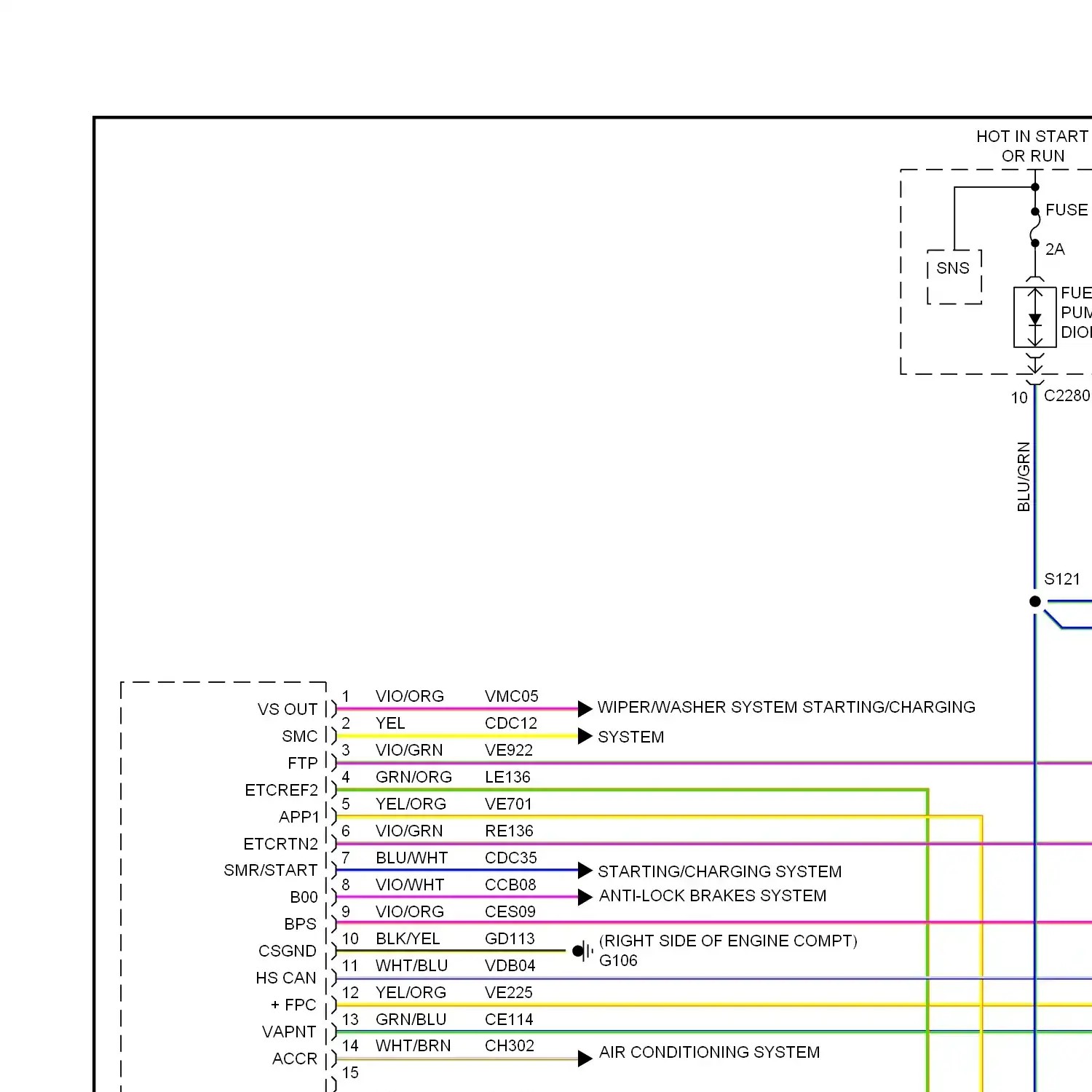This screenshot has height=1092, width=1092.
Task: Click the 2A fuse symbol
Action: [1034, 228]
